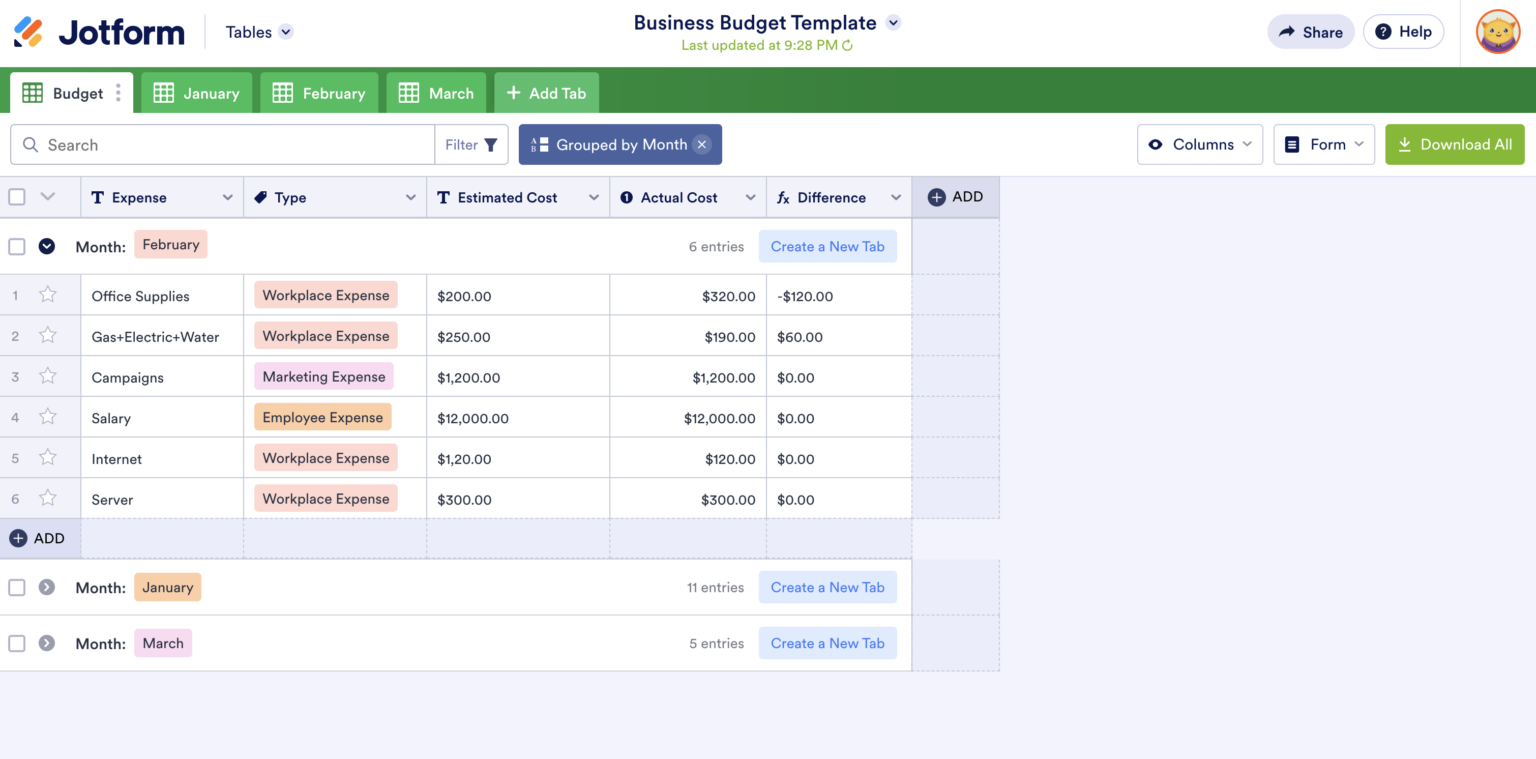The height and width of the screenshot is (759, 1536).
Task: Click Create a New Tab for February
Action: click(828, 246)
